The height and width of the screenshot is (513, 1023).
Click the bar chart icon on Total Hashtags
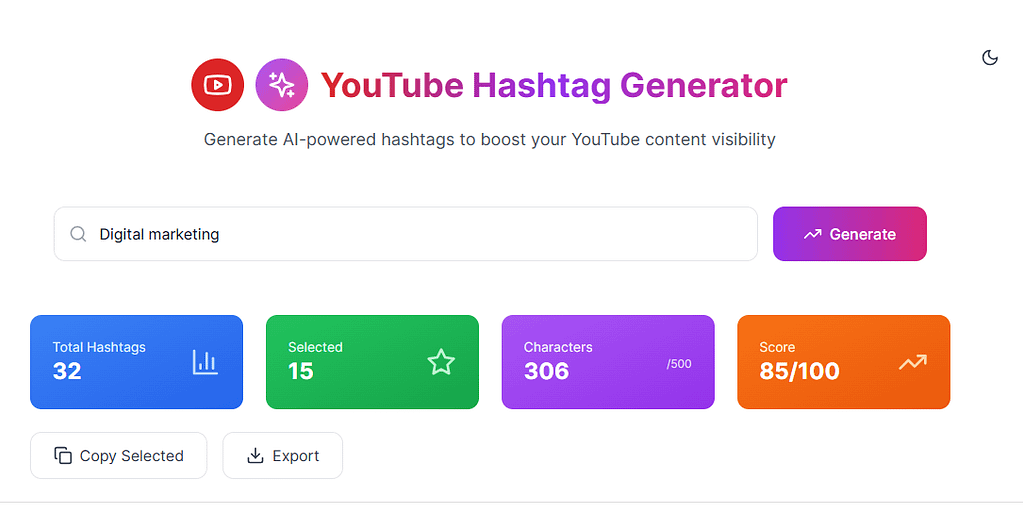pos(205,362)
